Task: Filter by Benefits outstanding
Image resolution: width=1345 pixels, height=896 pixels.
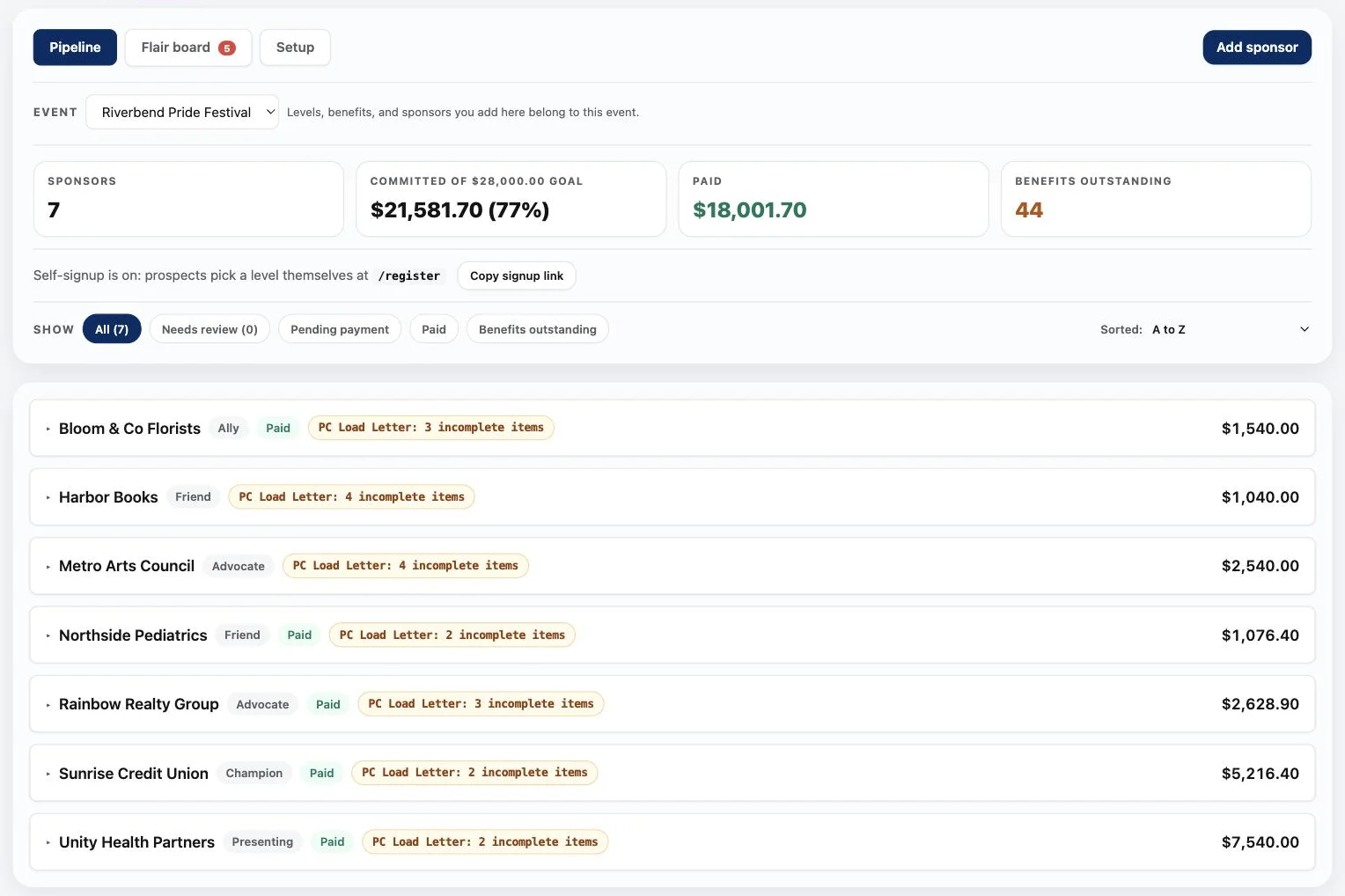Action: click(x=538, y=329)
